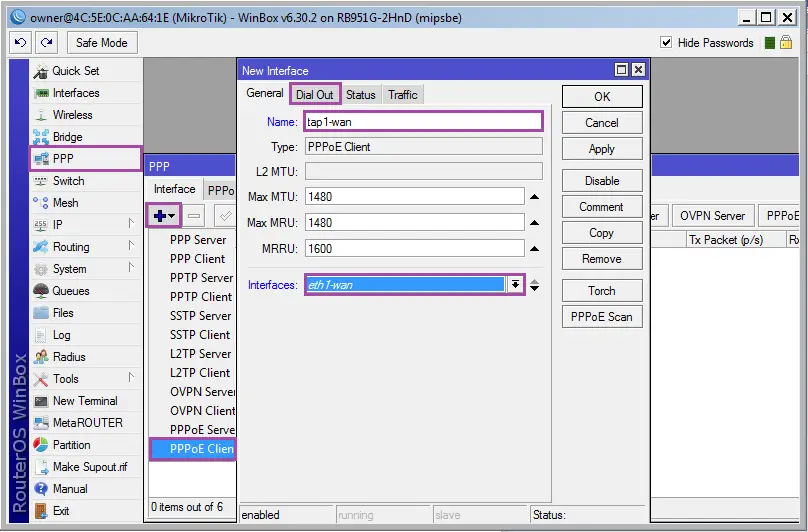Click the Safe Mode button
This screenshot has height=532, width=808.
pos(102,43)
